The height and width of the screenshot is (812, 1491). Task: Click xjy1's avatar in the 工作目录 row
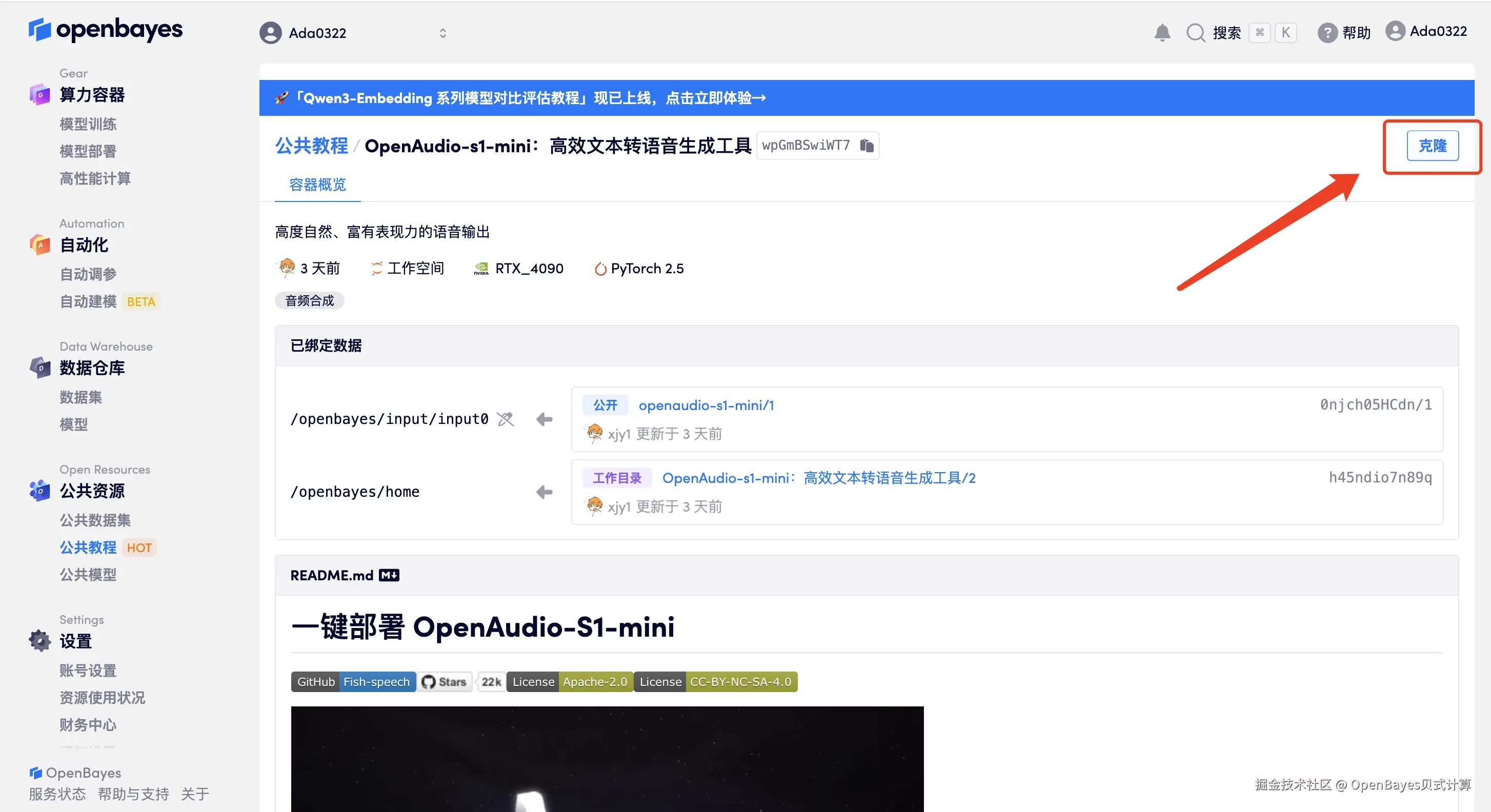tap(594, 506)
